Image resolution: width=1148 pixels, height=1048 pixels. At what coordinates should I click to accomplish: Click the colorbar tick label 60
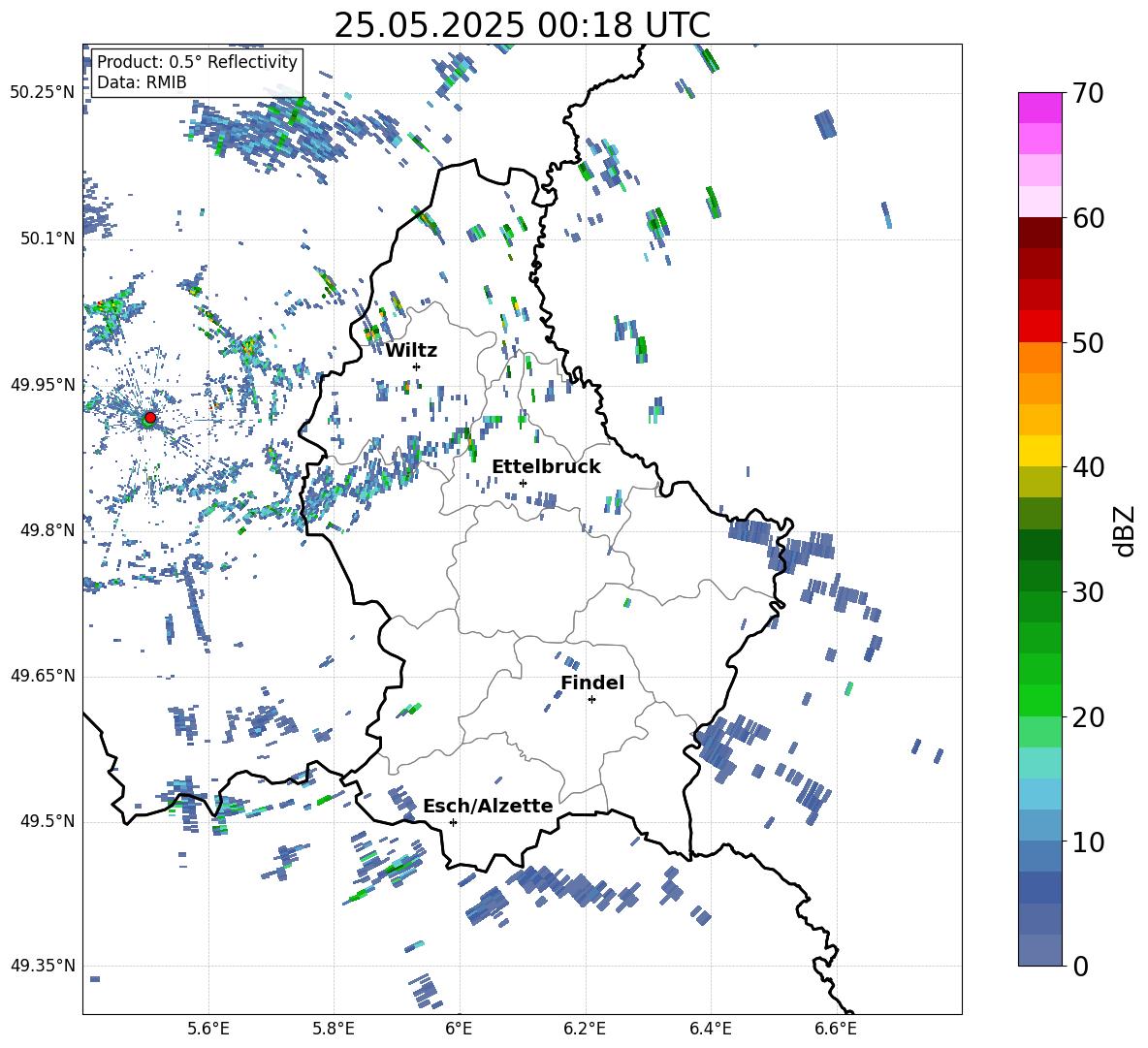[1088, 218]
